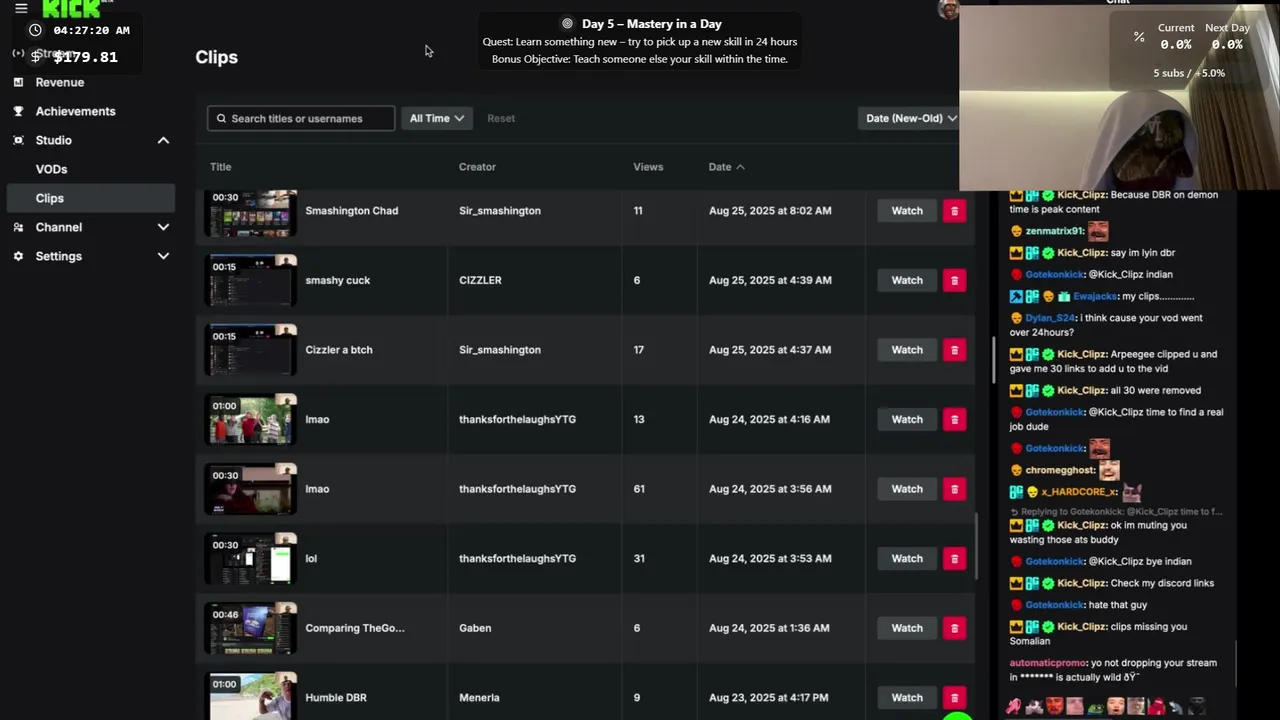Open the Date (New-Old) sort dropdown
Screen dimensions: 1280x720
click(x=910, y=118)
